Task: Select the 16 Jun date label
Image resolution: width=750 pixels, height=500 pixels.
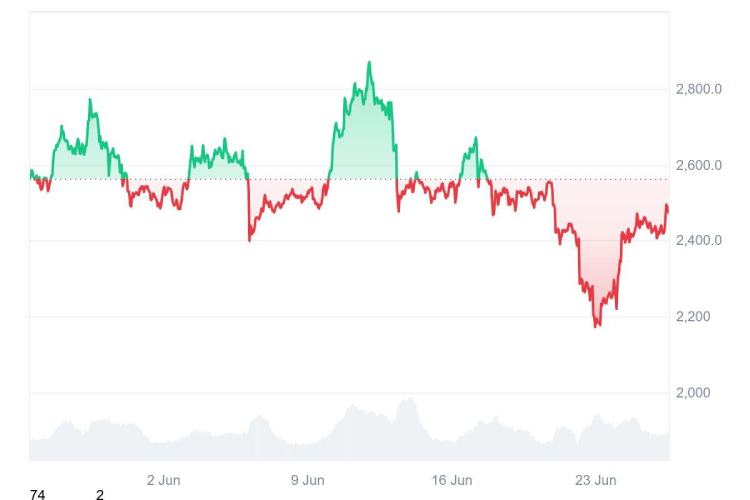Action: point(452,480)
